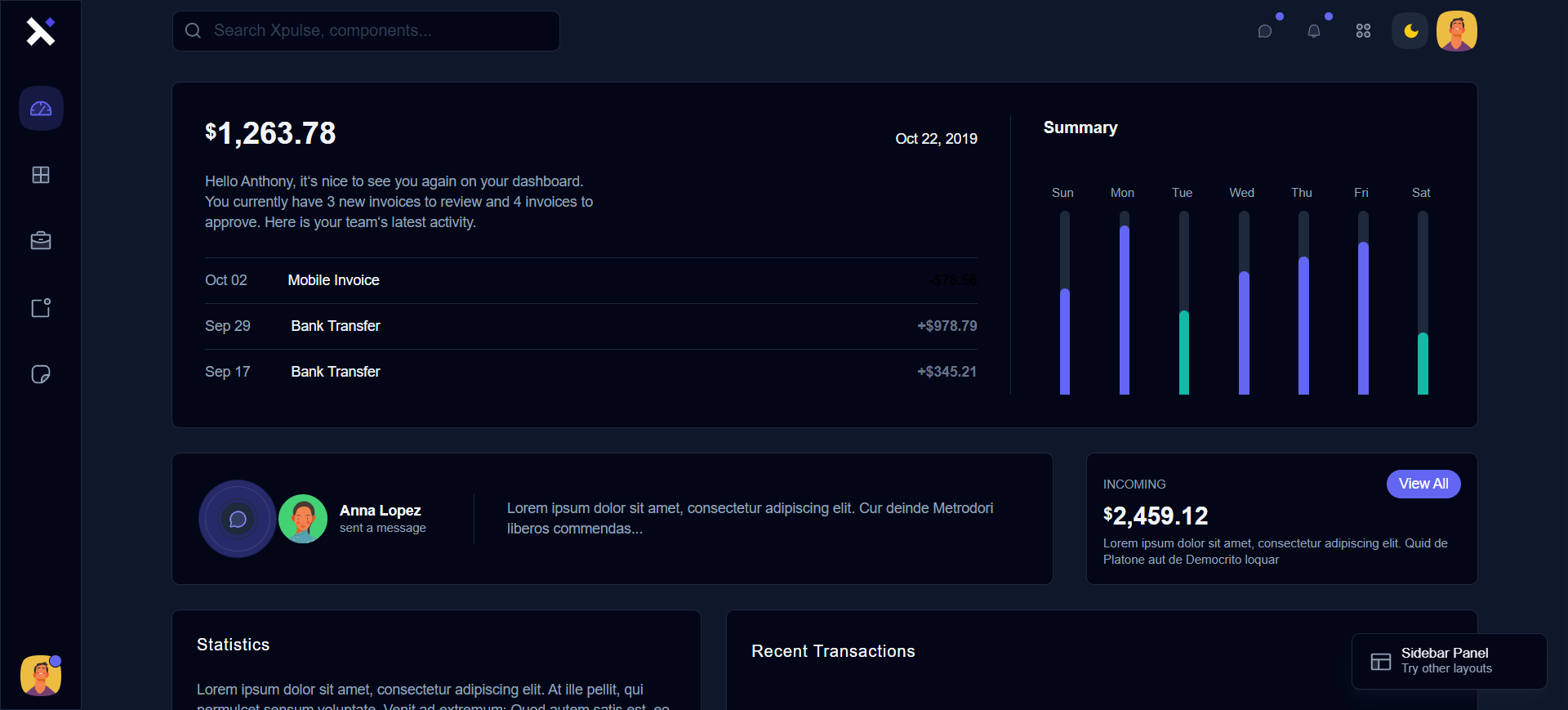1568x710 pixels.
Task: Click the Monday bar in Summary chart
Action: coord(1125,309)
